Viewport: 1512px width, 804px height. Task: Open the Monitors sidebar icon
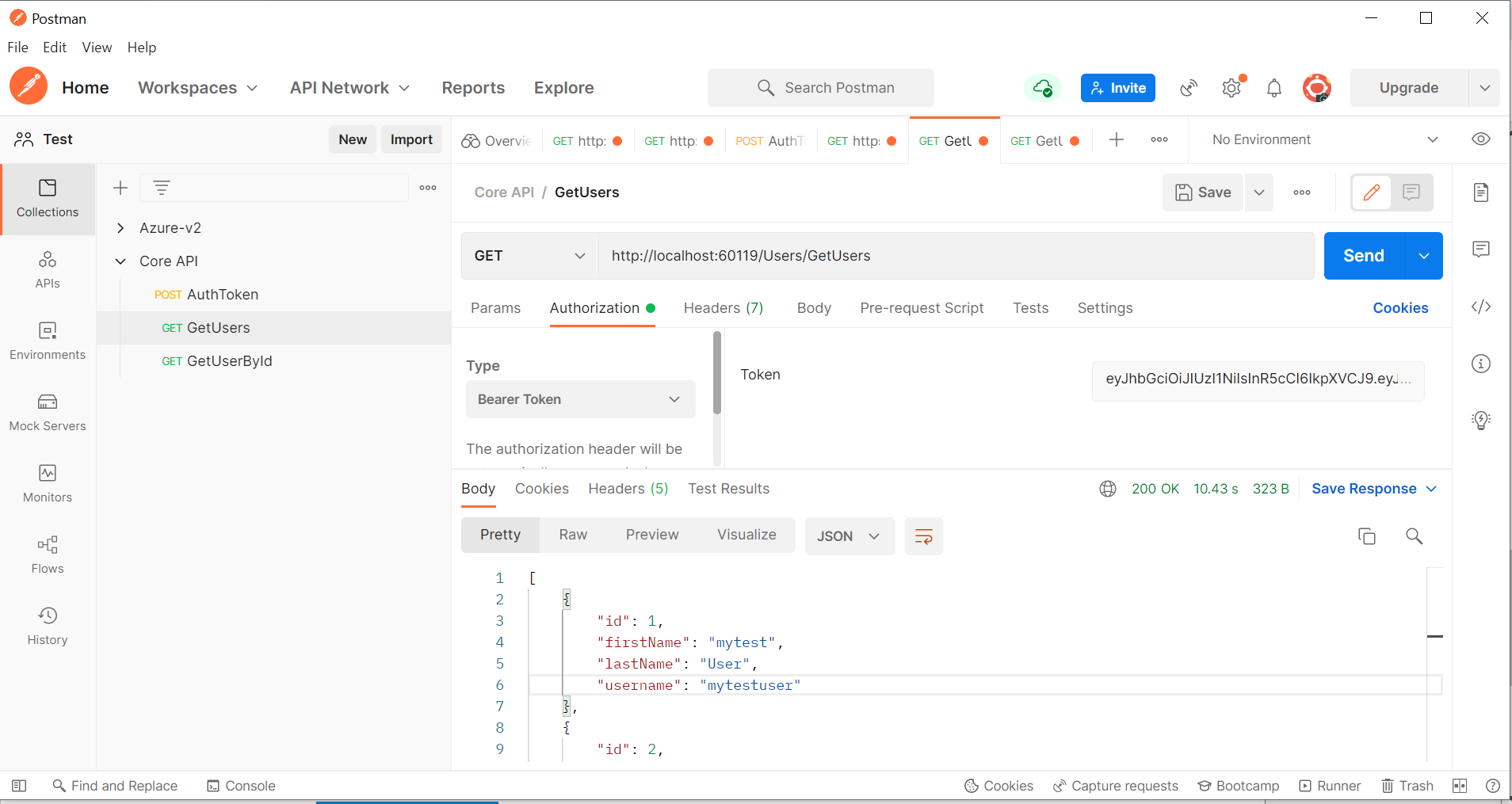(x=48, y=483)
